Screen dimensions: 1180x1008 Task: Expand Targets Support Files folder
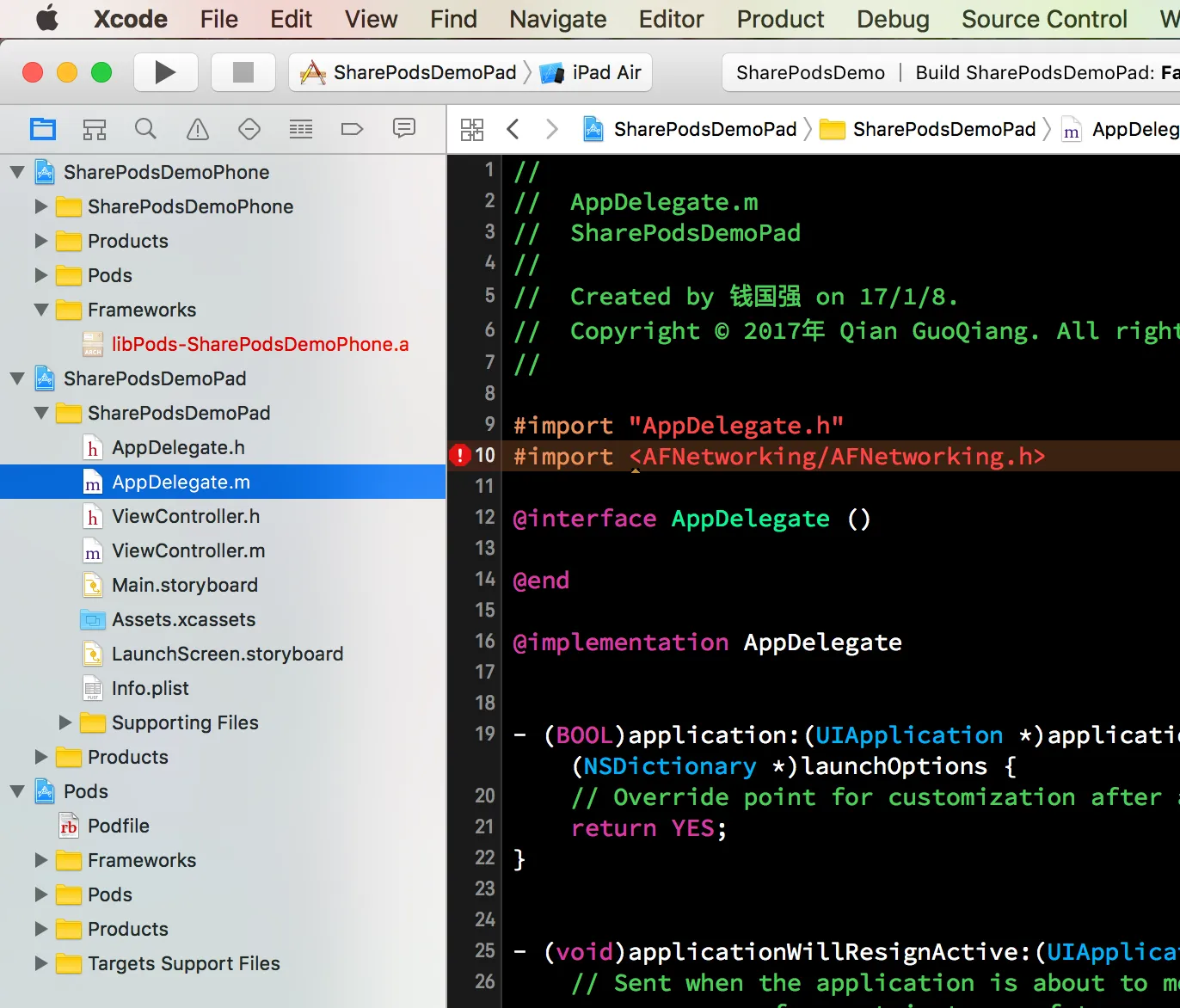point(40,963)
